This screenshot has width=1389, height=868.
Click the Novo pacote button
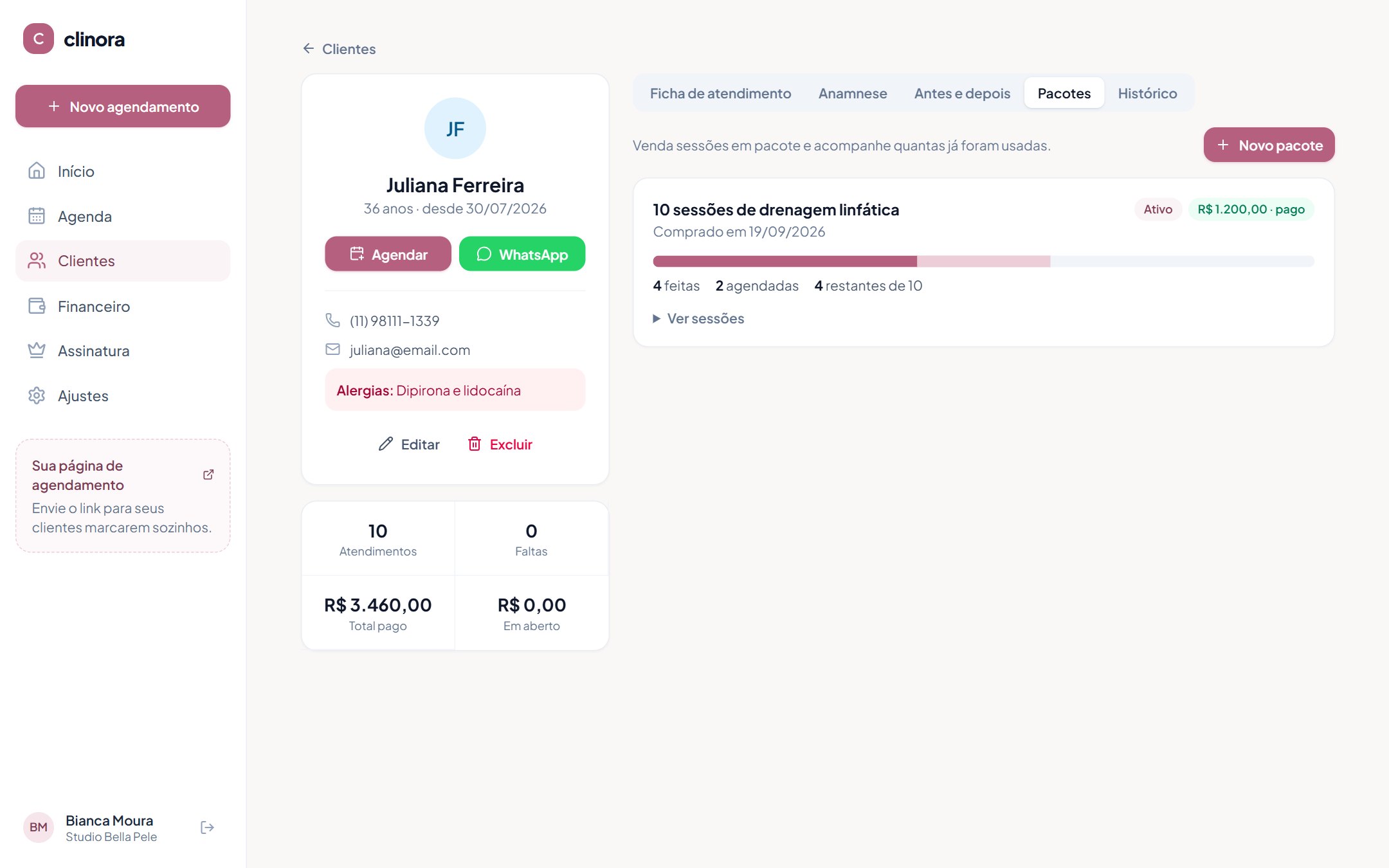tap(1269, 145)
